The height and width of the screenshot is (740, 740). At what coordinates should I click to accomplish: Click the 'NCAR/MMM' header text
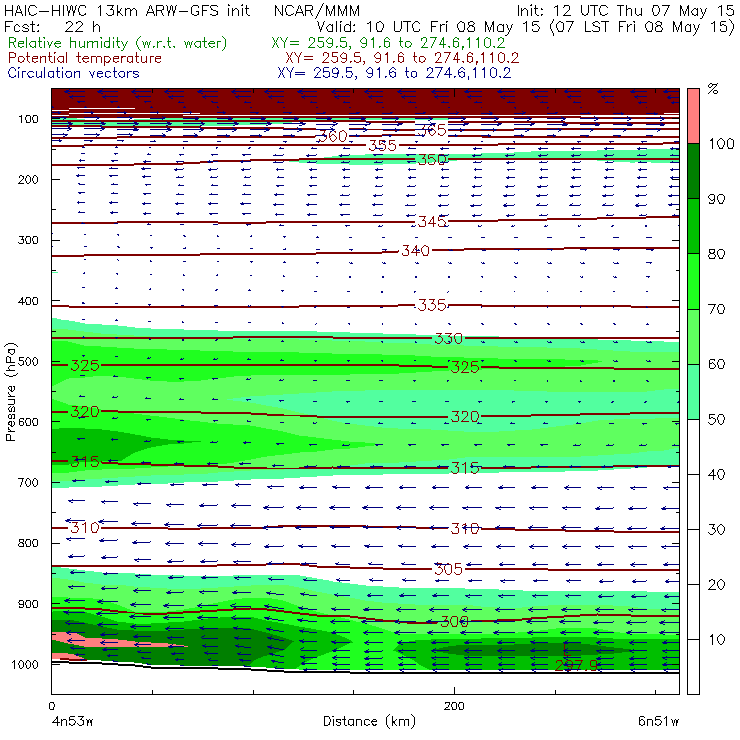tap(317, 10)
